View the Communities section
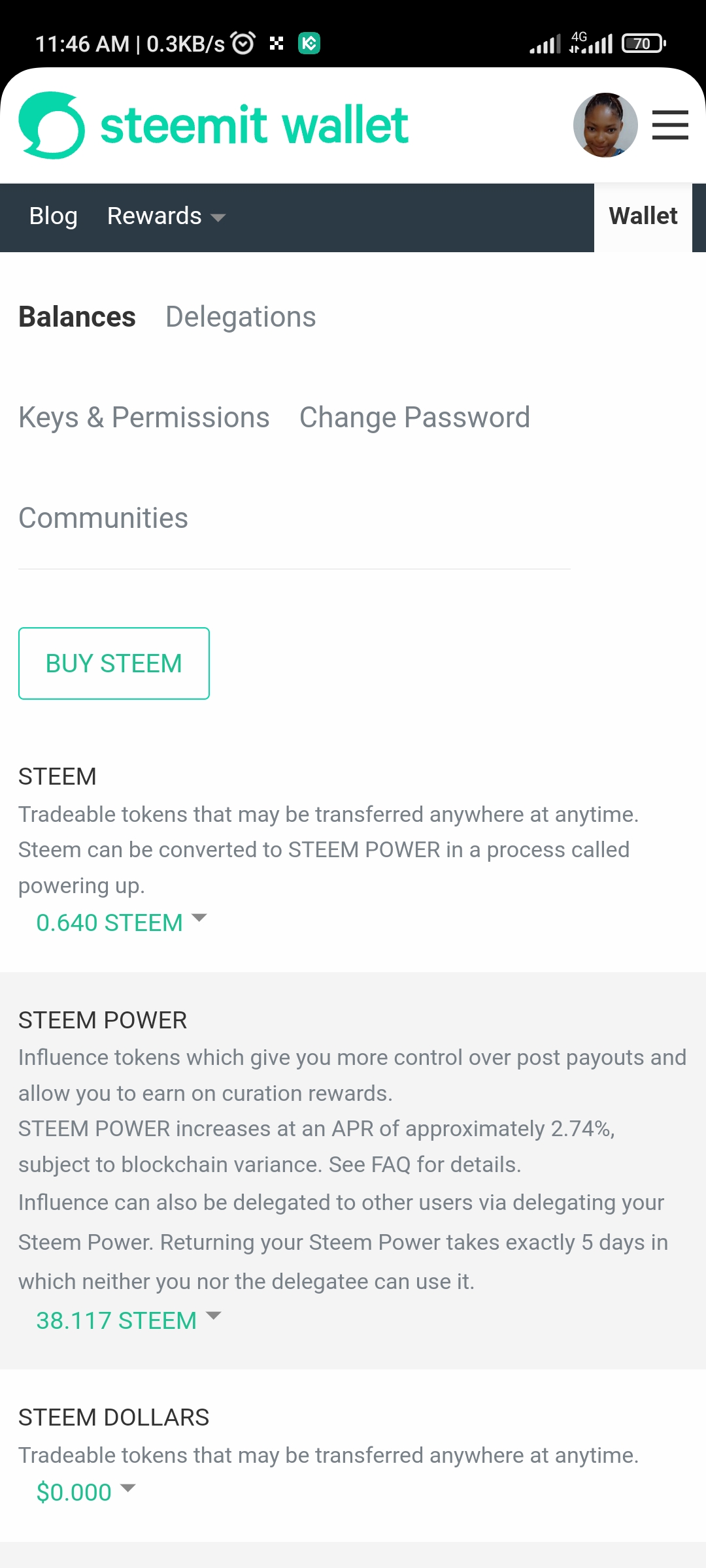Viewport: 706px width, 1568px height. point(103,518)
